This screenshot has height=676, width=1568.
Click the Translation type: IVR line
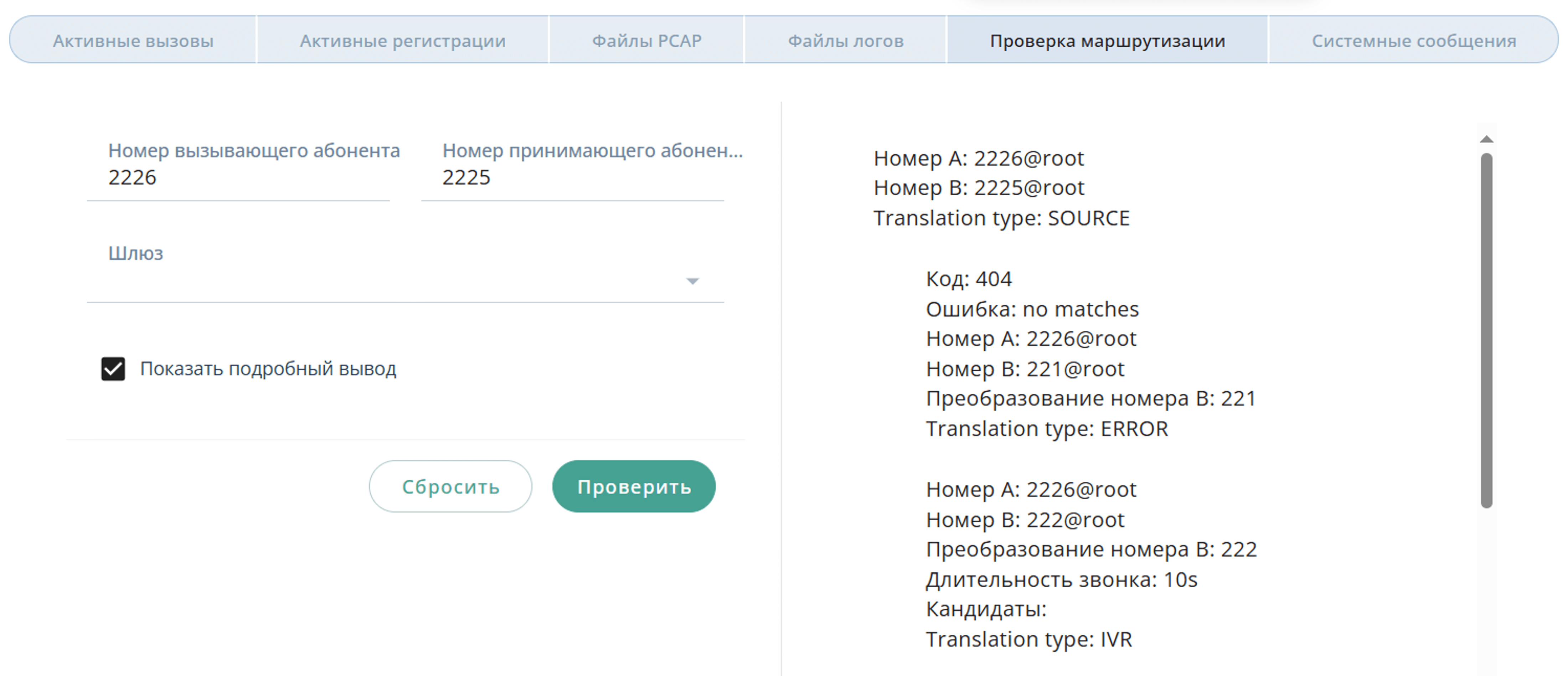pos(1029,640)
